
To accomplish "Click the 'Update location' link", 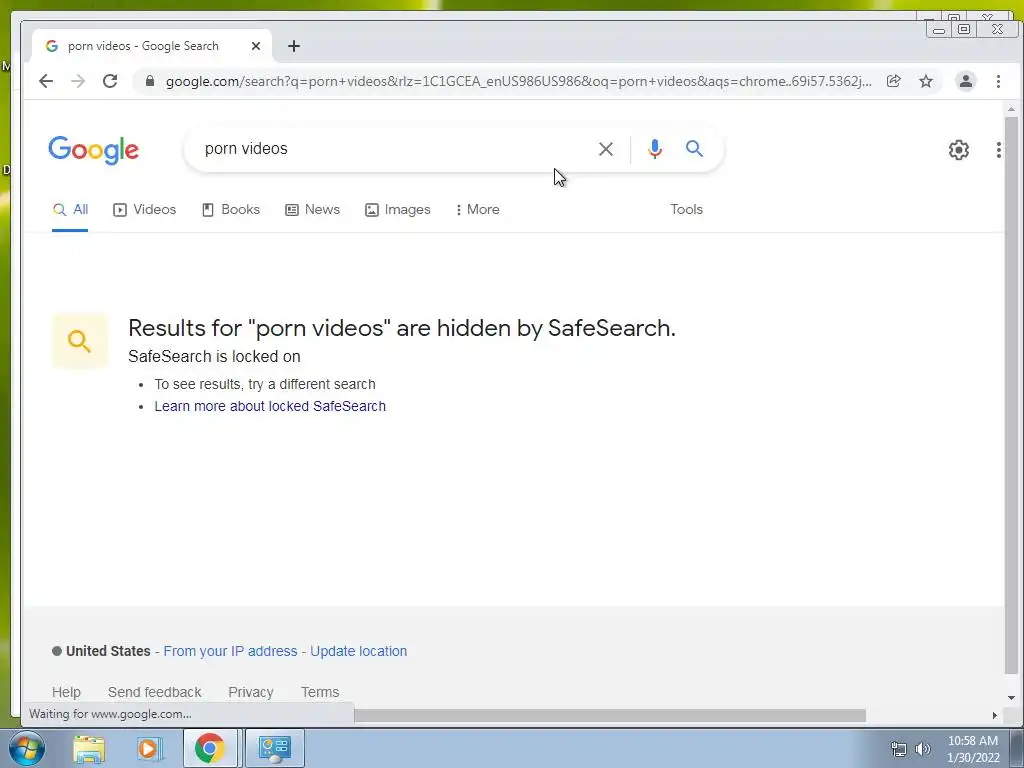I will pyautogui.click(x=359, y=651).
